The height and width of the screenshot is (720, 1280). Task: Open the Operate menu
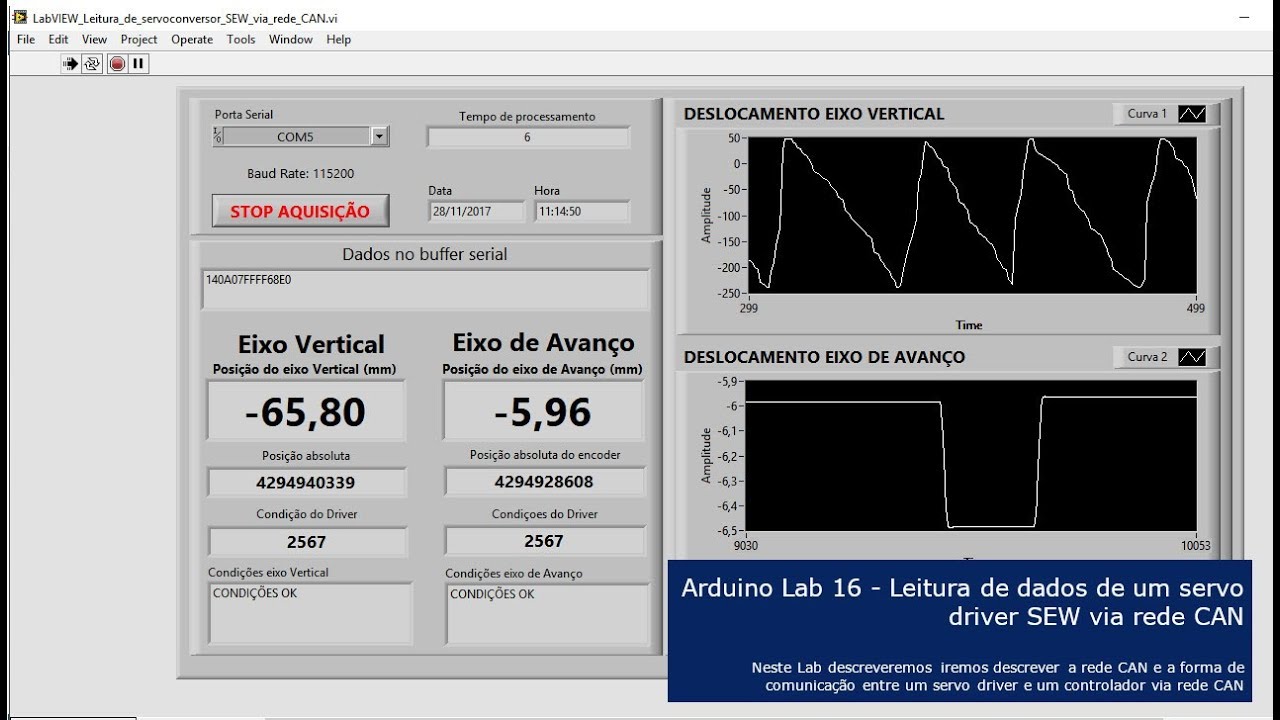[x=192, y=39]
